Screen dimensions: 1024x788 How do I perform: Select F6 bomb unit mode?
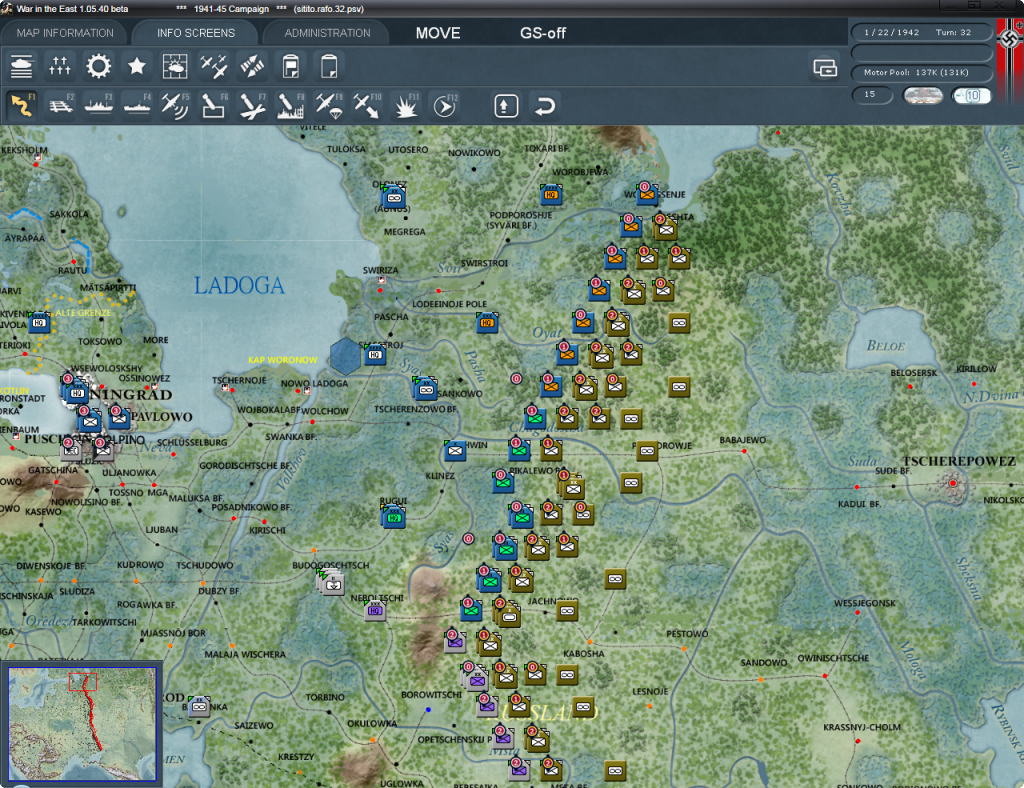[x=214, y=106]
